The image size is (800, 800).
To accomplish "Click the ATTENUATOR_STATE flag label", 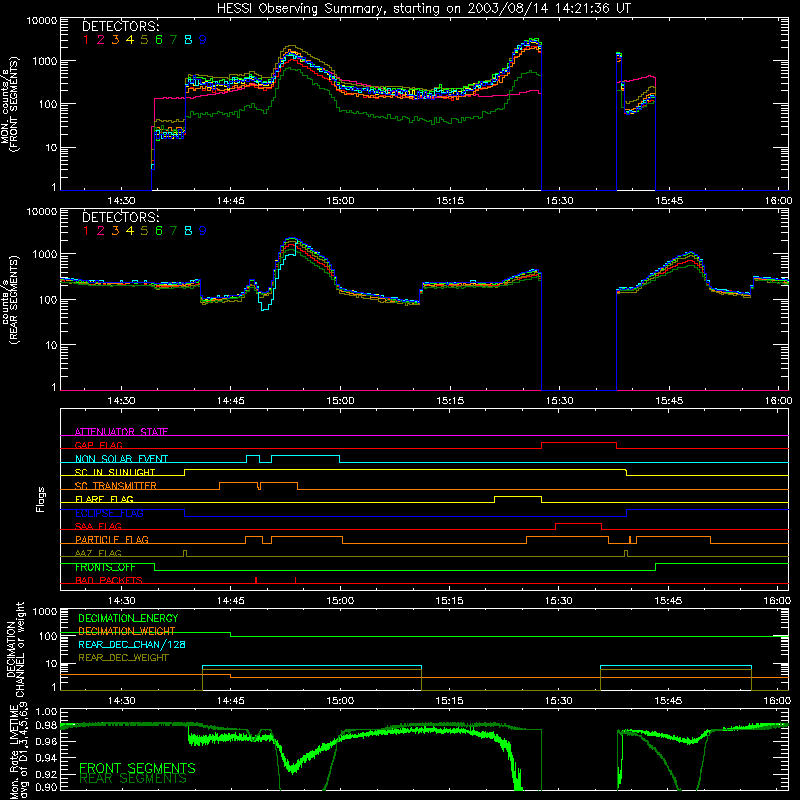I will click(121, 432).
